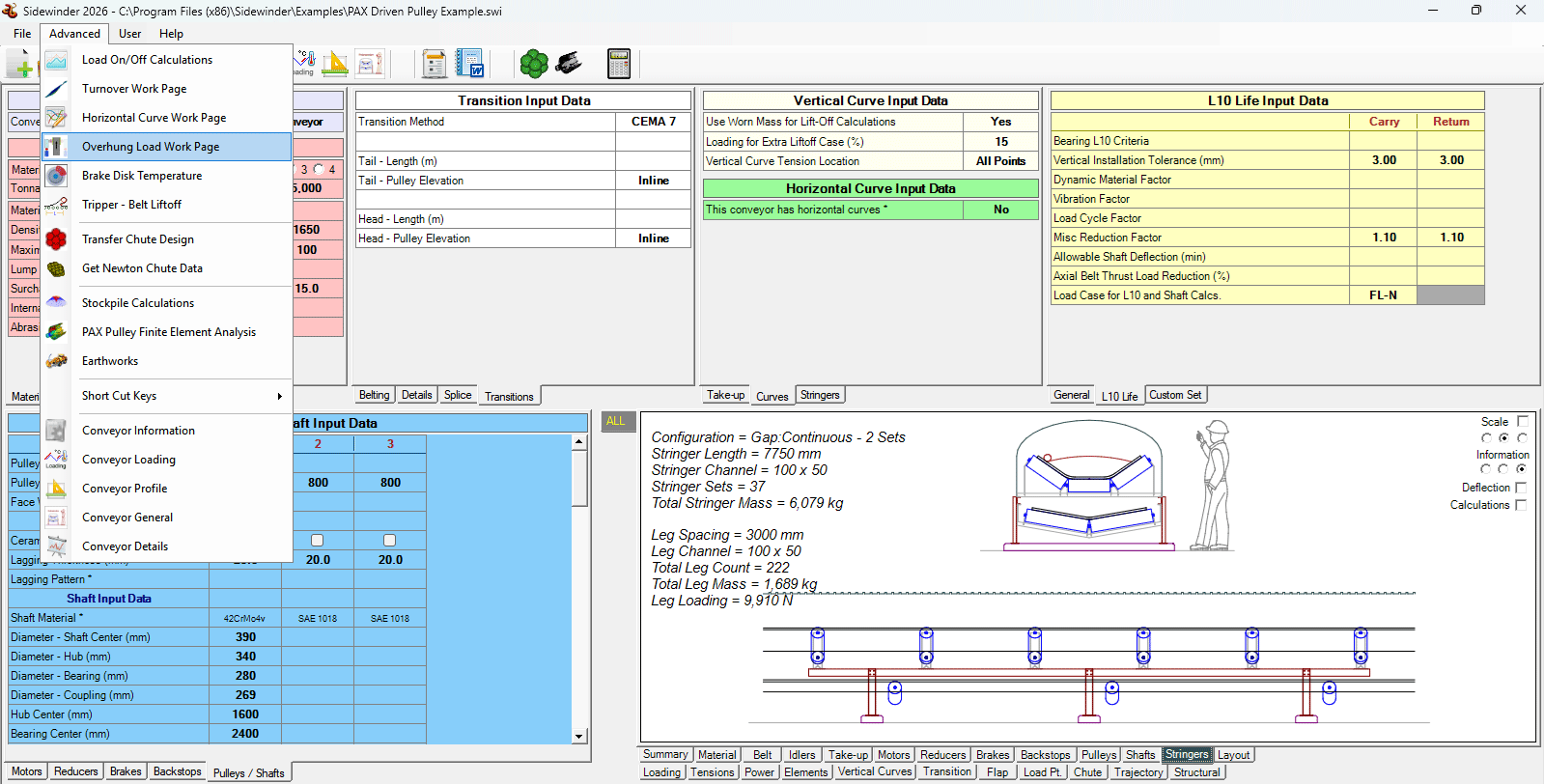Select the Pulleys / Shafts tab

pos(248,772)
